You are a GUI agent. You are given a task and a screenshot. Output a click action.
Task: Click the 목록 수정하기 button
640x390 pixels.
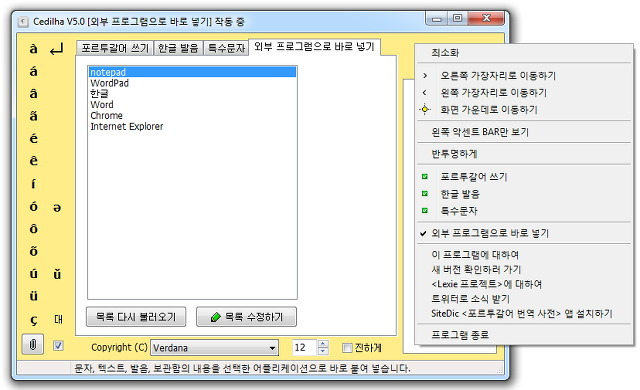pyautogui.click(x=247, y=317)
